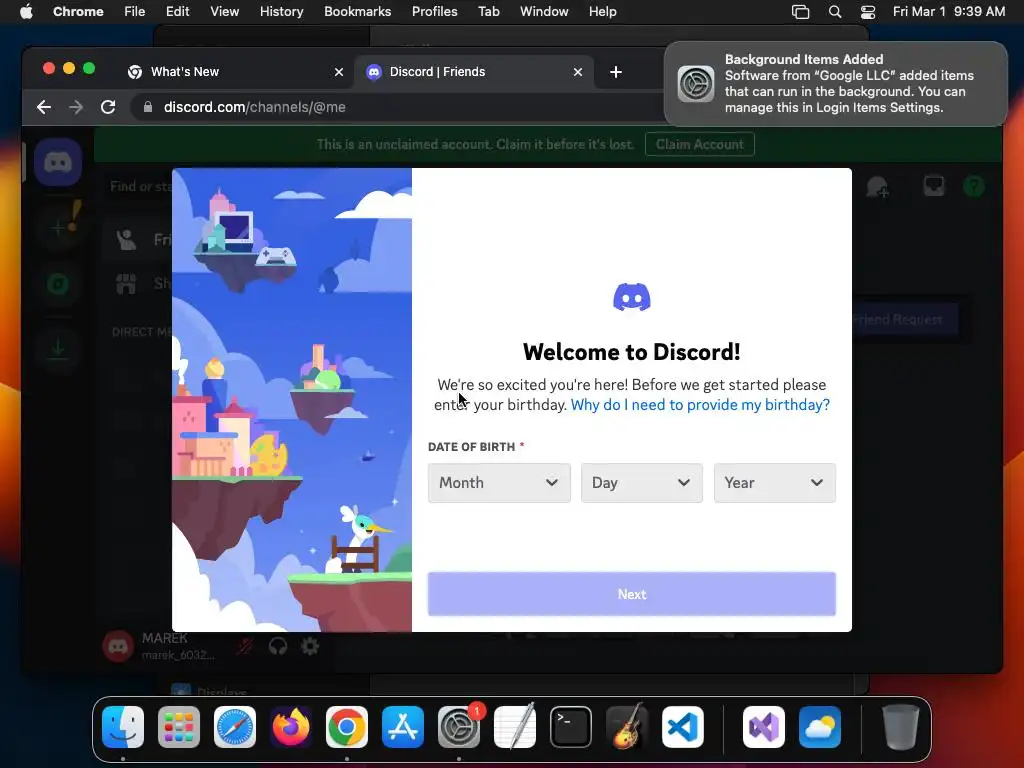Viewport: 1024px width, 768px height.
Task: Click the Stage Manager icon in menu bar
Action: pyautogui.click(x=801, y=12)
